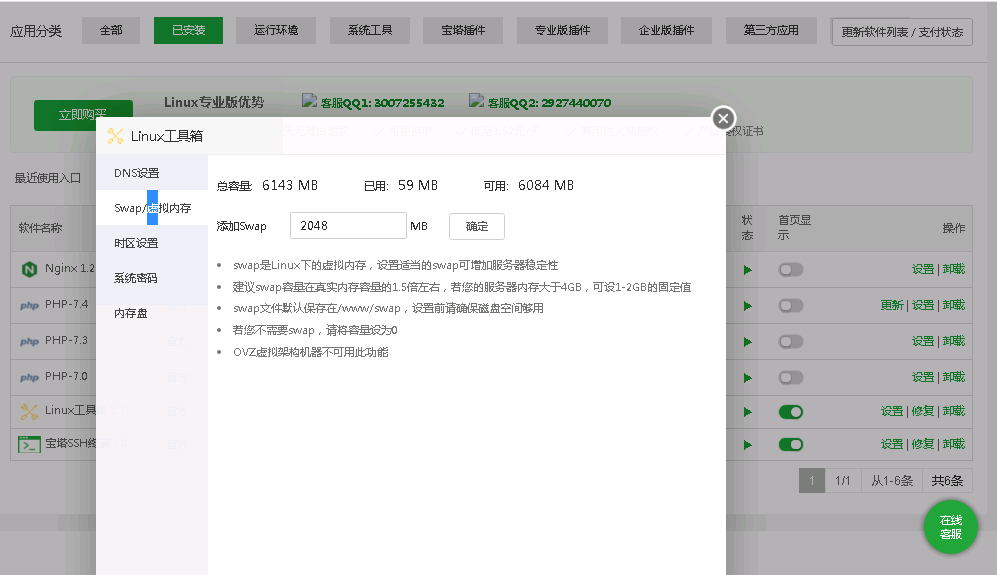Viewport: 997px width, 575px height.
Task: Click the 总容量 6143 MB value
Action: click(290, 186)
